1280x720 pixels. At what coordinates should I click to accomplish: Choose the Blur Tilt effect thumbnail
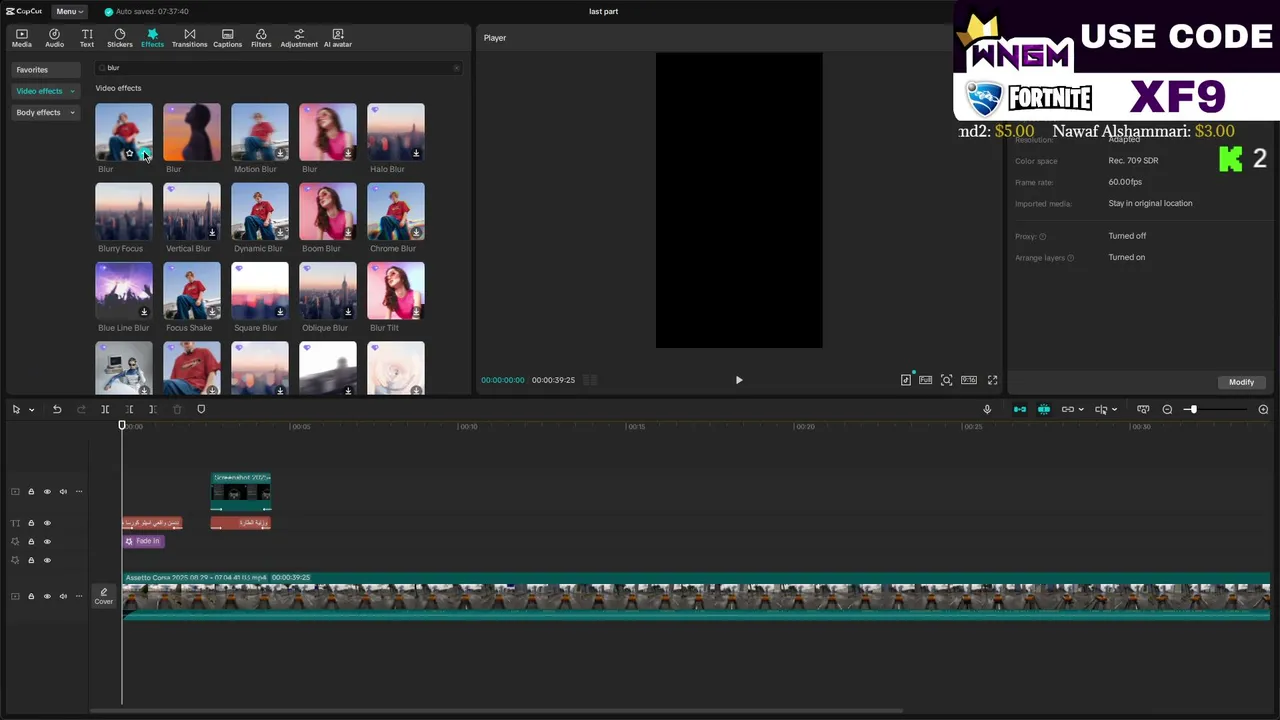[396, 290]
